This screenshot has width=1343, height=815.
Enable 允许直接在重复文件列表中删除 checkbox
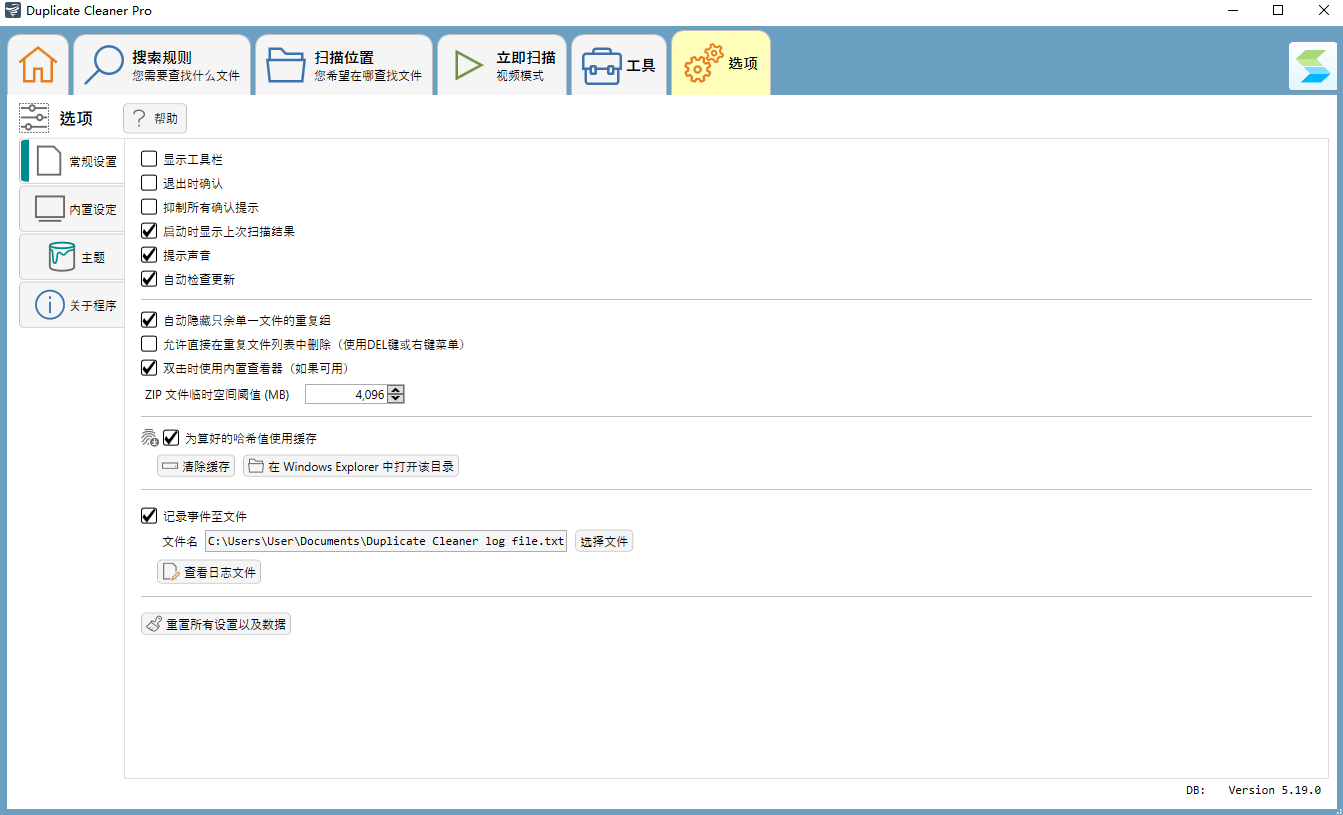(149, 344)
